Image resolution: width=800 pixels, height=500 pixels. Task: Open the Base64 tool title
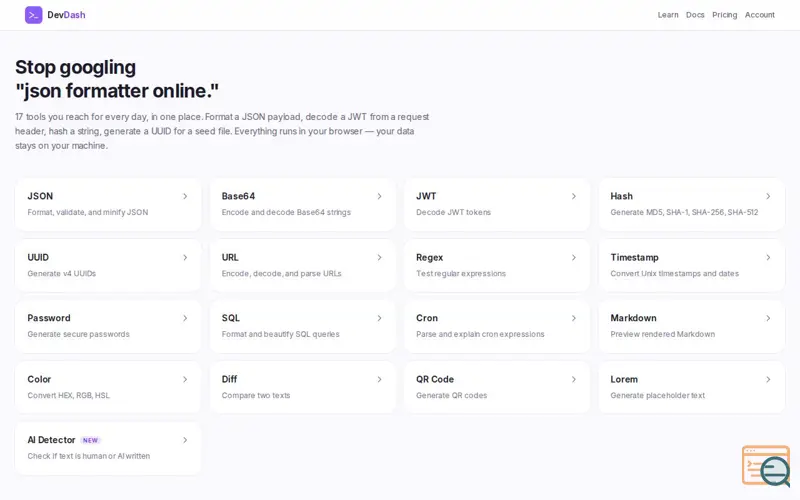point(238,196)
